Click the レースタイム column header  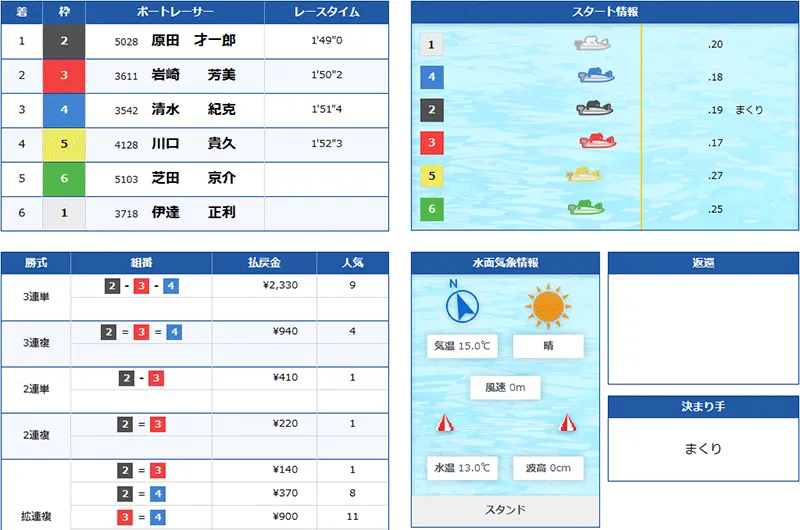coord(327,12)
